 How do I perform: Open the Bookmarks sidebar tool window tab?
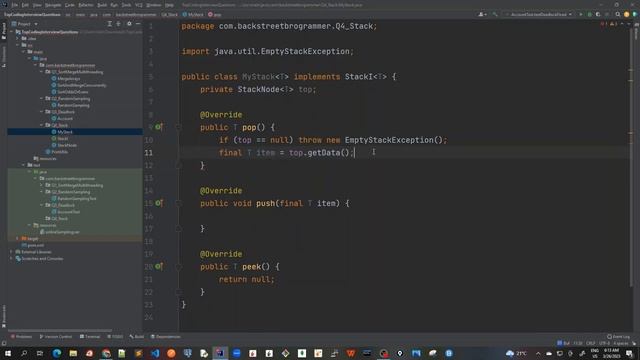click(x=4, y=316)
